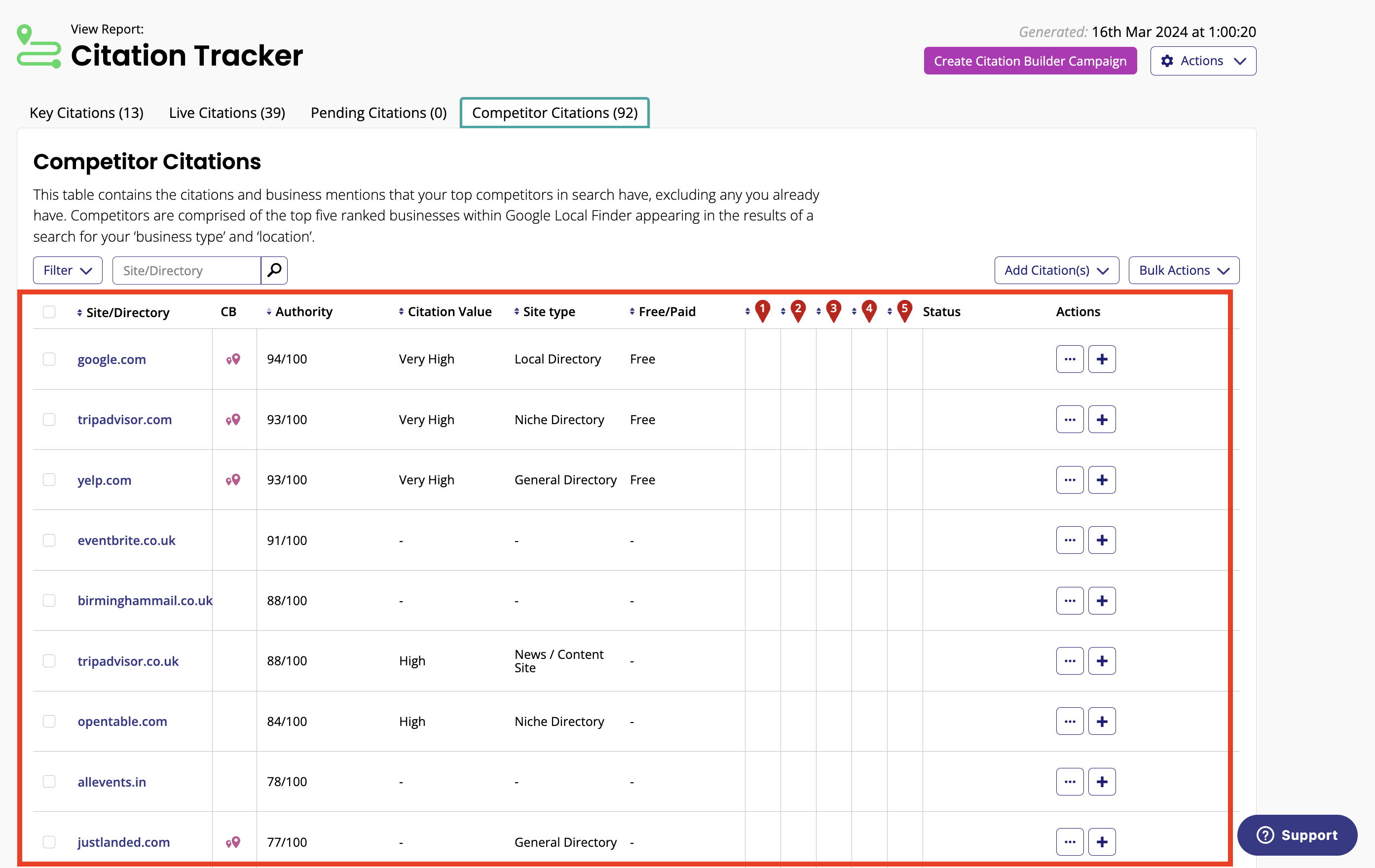Add google.com citation with plus button

pyautogui.click(x=1102, y=359)
